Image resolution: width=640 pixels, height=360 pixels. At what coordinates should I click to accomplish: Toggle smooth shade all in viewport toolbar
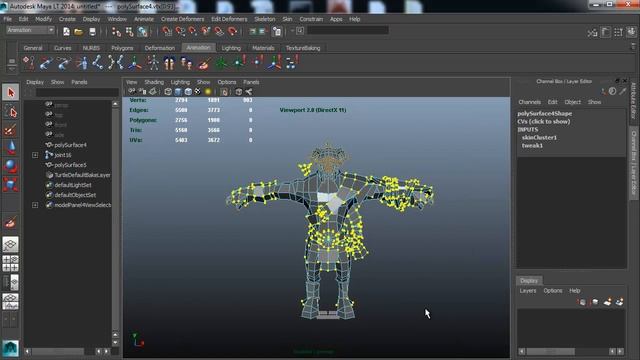click(x=178, y=91)
